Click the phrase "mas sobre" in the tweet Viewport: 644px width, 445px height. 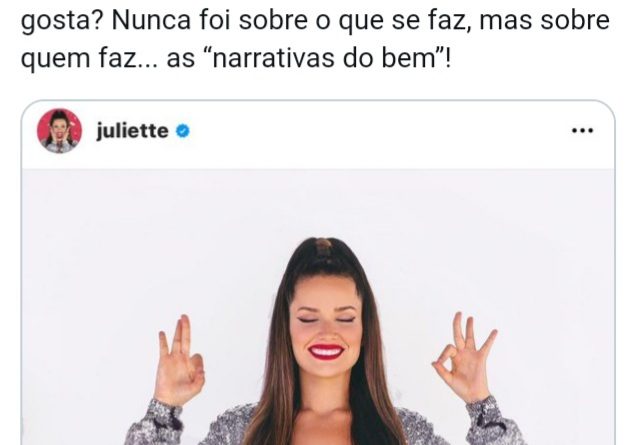click(x=544, y=20)
